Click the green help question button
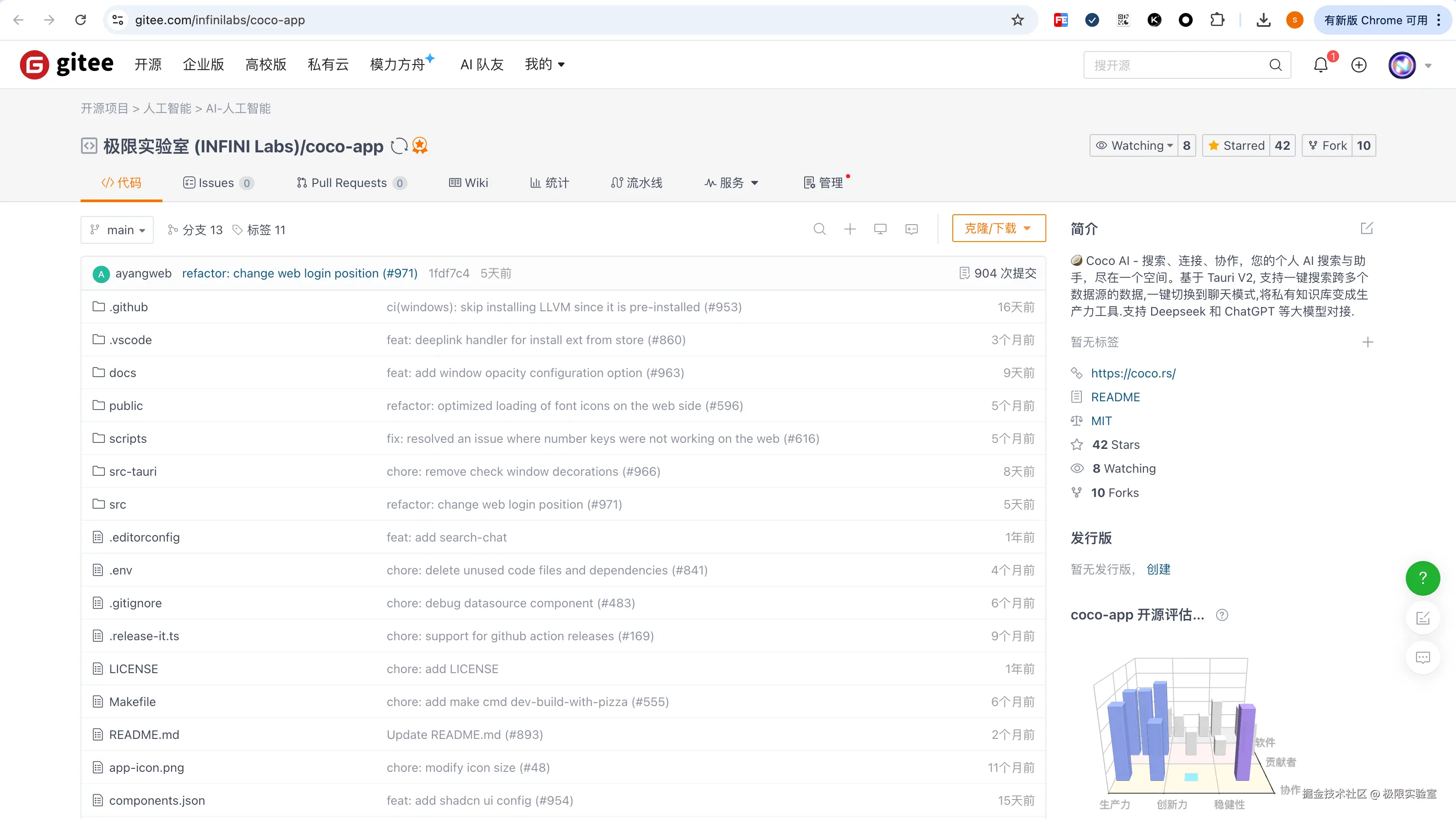 tap(1422, 578)
